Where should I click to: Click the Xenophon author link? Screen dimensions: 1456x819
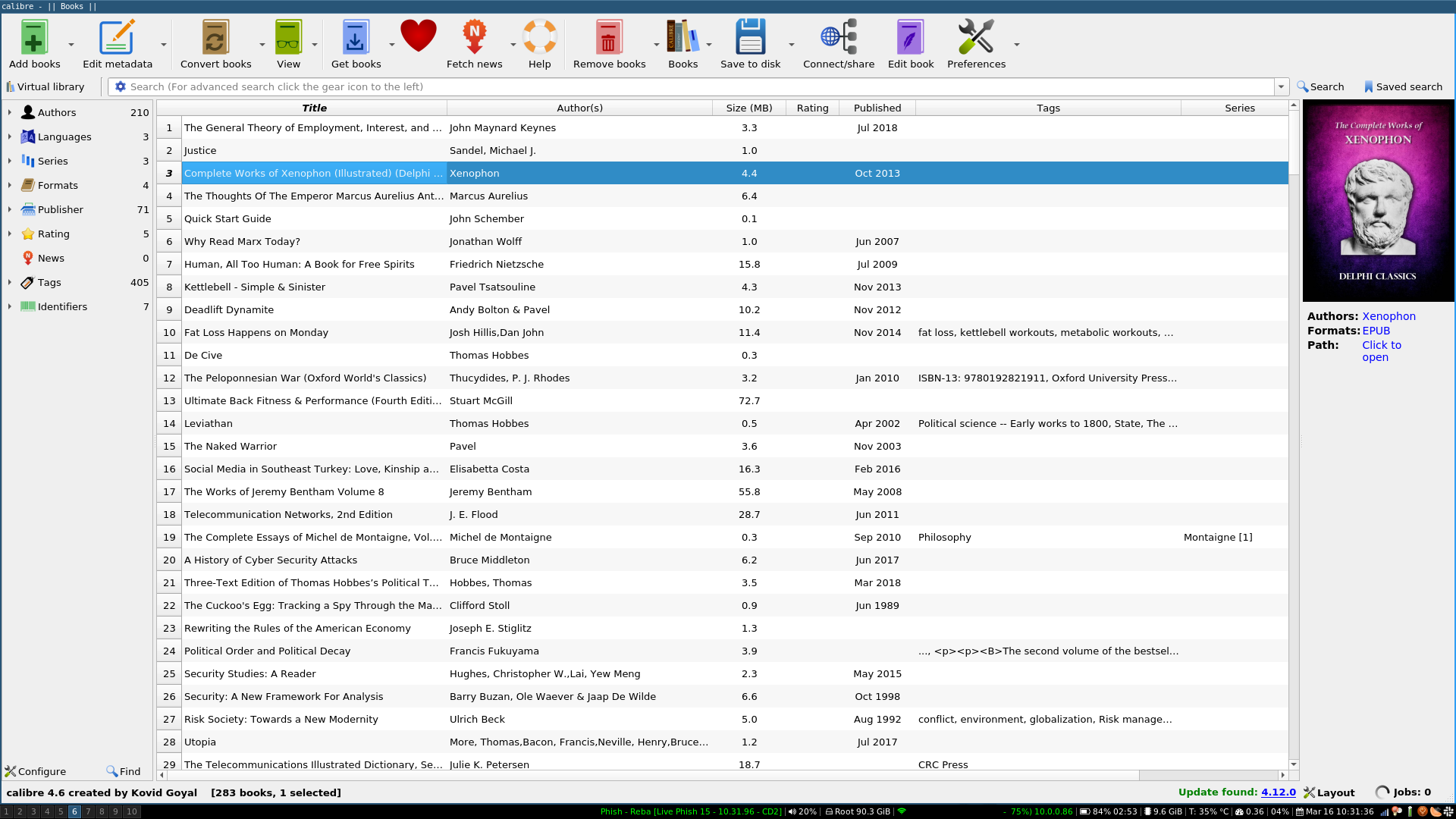point(1389,316)
